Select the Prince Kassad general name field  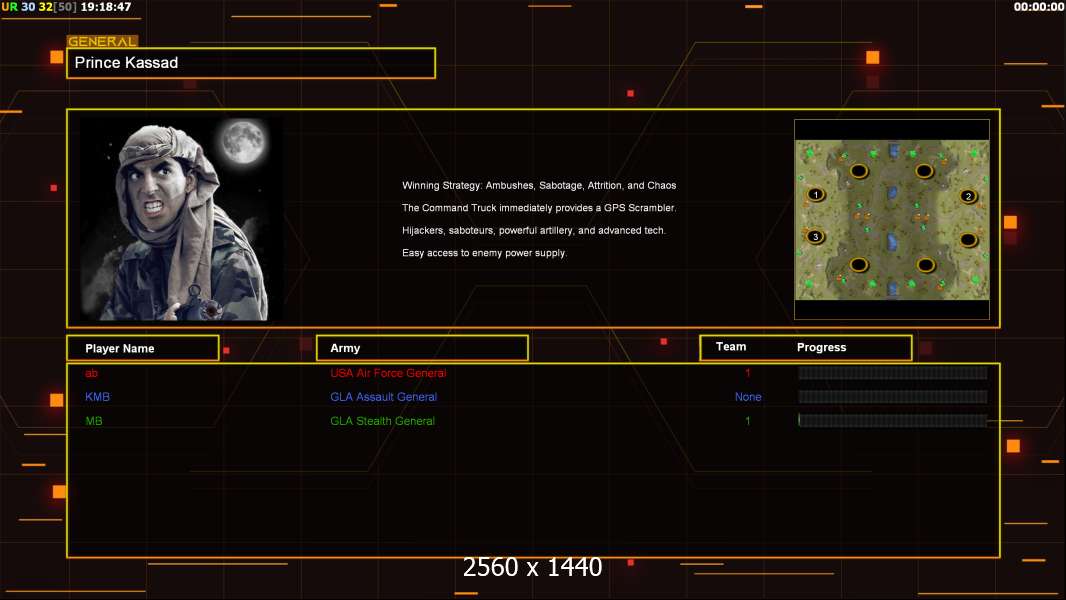click(251, 63)
